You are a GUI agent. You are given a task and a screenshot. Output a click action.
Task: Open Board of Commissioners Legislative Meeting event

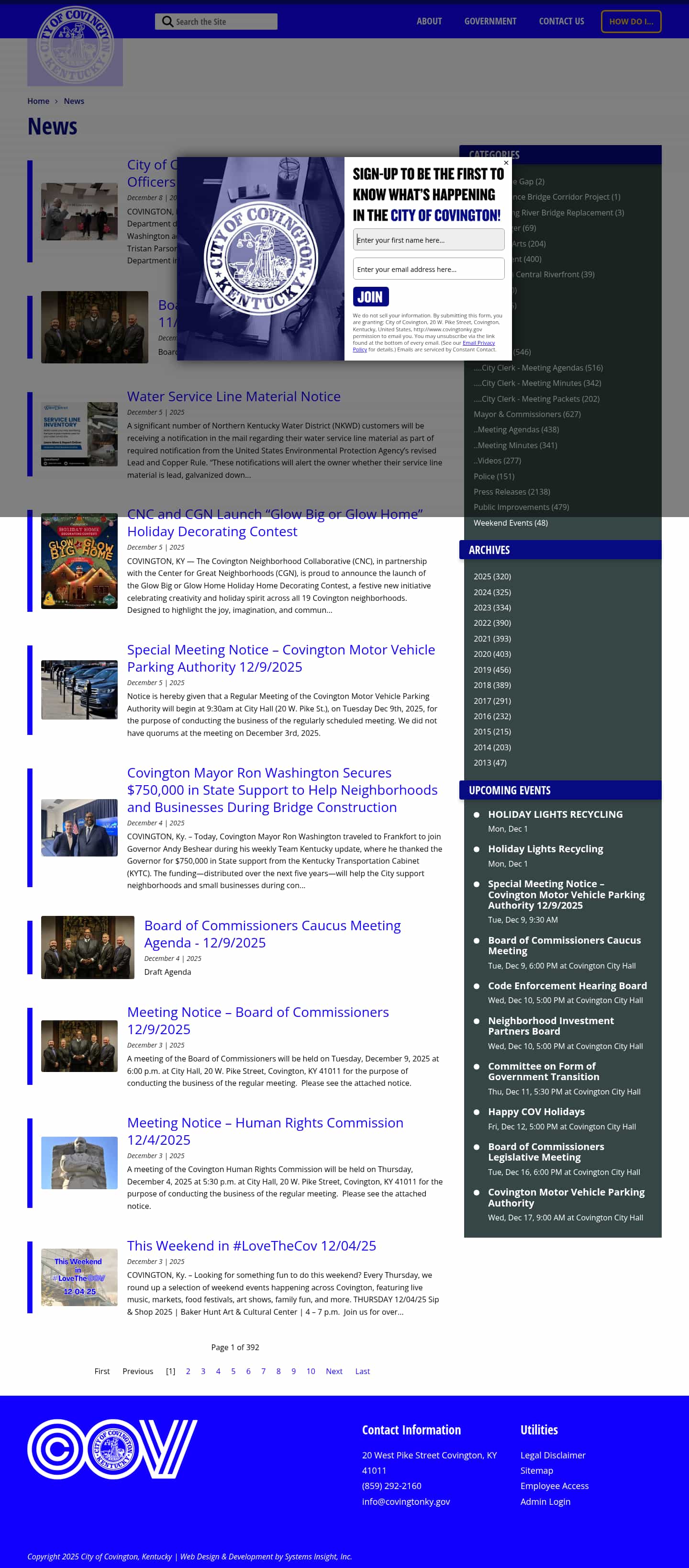pyautogui.click(x=546, y=1151)
